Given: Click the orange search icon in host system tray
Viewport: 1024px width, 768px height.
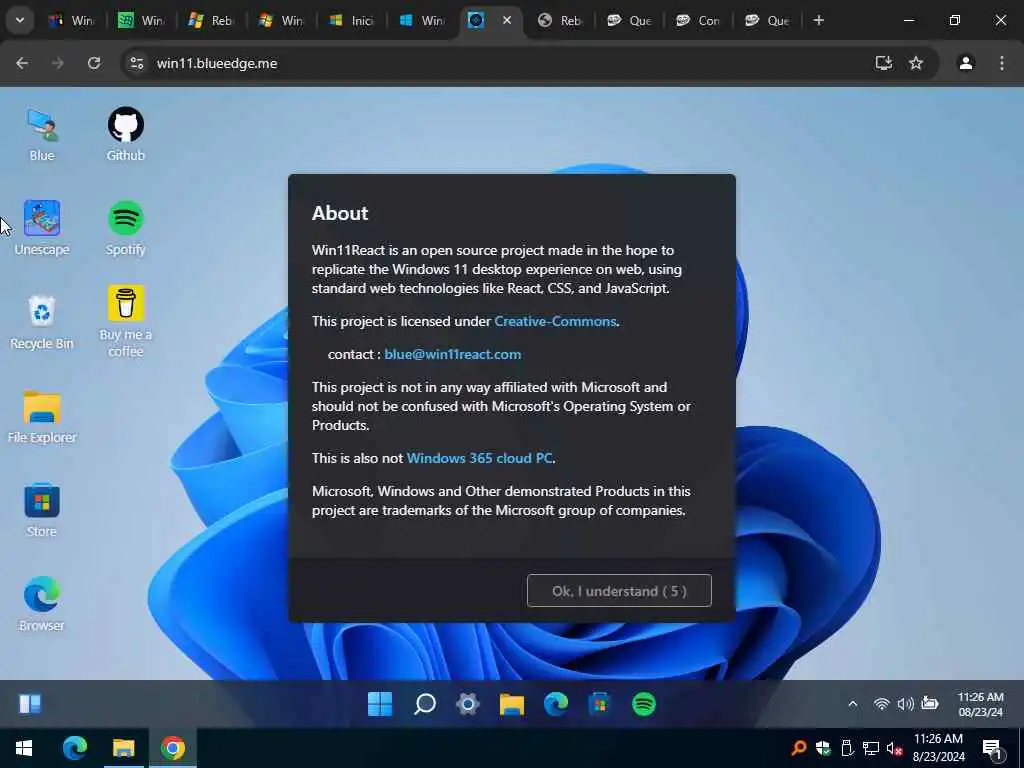Looking at the screenshot, I should [x=798, y=748].
